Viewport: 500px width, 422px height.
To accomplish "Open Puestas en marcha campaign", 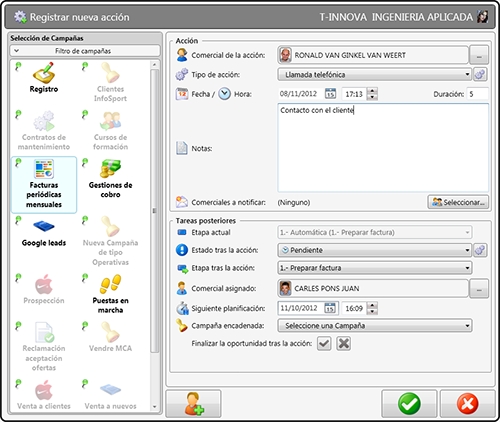I will click(x=110, y=294).
